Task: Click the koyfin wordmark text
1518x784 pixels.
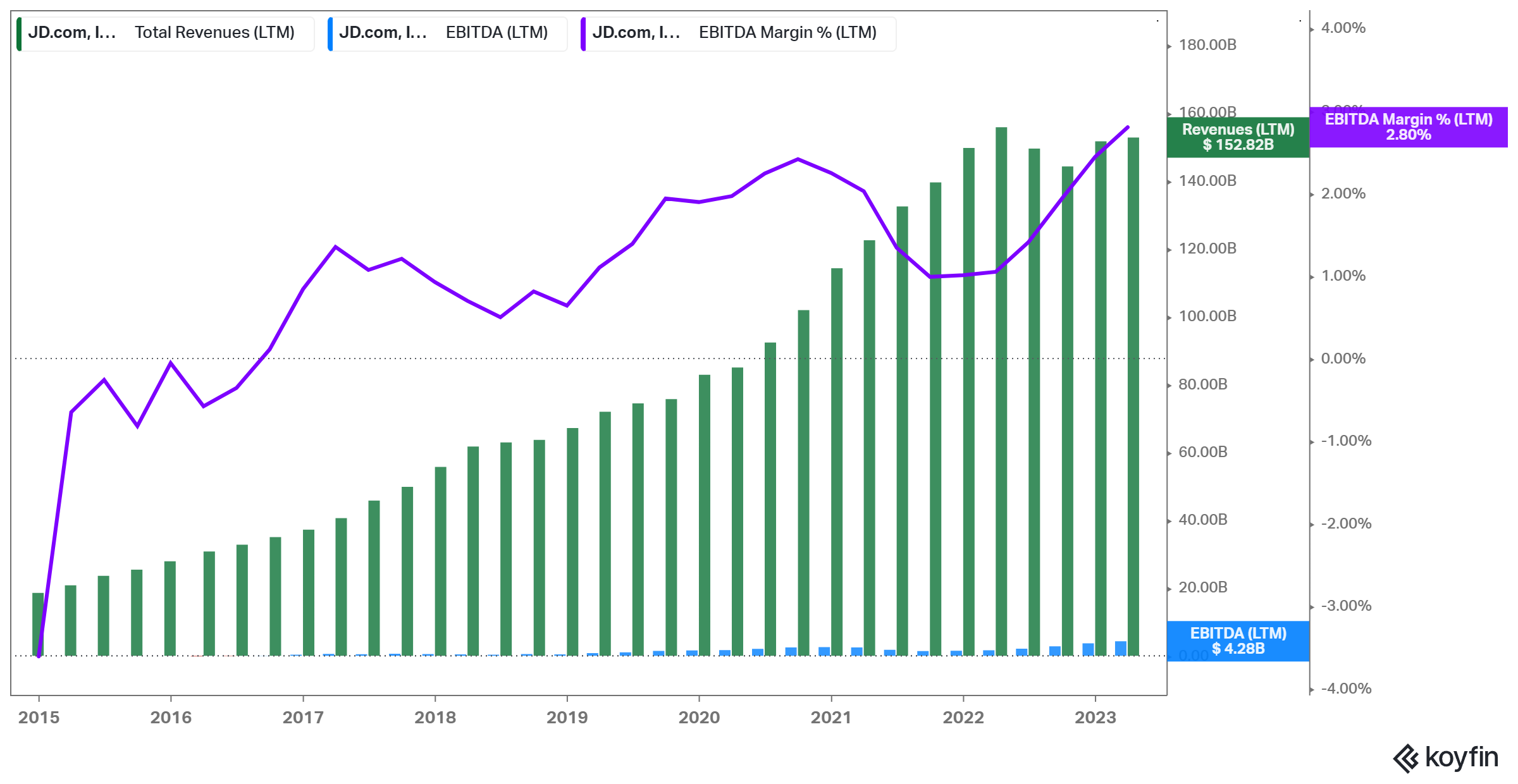Action: tap(1461, 757)
